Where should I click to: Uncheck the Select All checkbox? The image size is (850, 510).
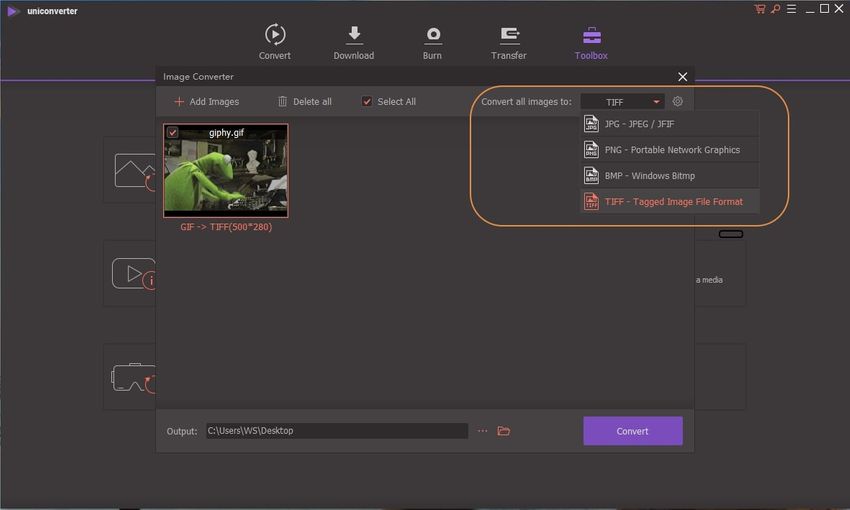(x=367, y=101)
